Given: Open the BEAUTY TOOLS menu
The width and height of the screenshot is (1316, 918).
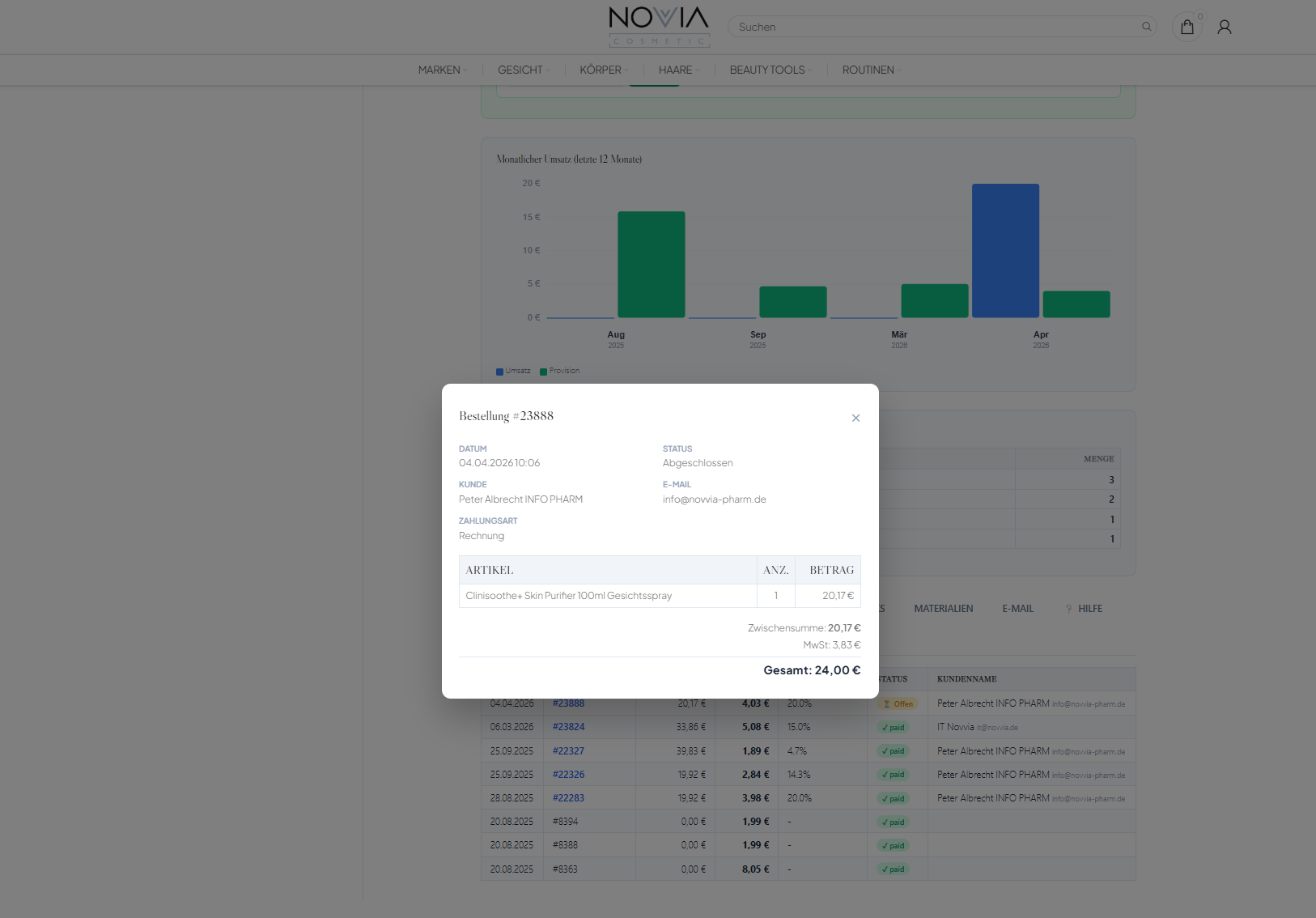Looking at the screenshot, I should pos(770,70).
